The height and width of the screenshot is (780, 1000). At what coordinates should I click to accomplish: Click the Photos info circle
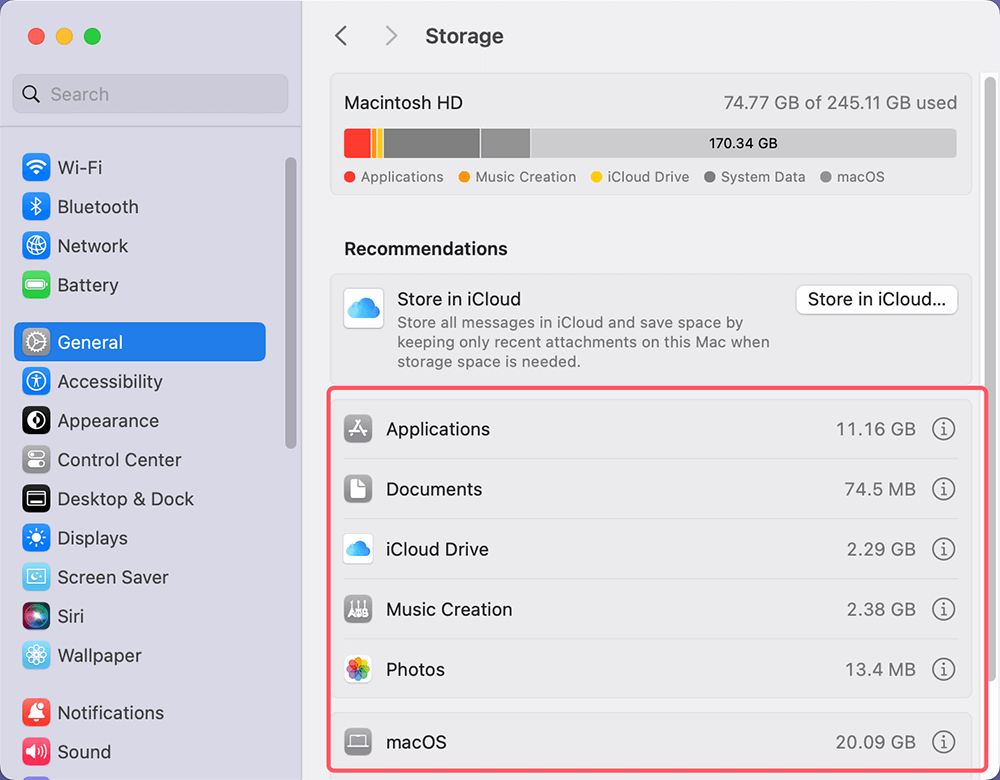(x=943, y=669)
